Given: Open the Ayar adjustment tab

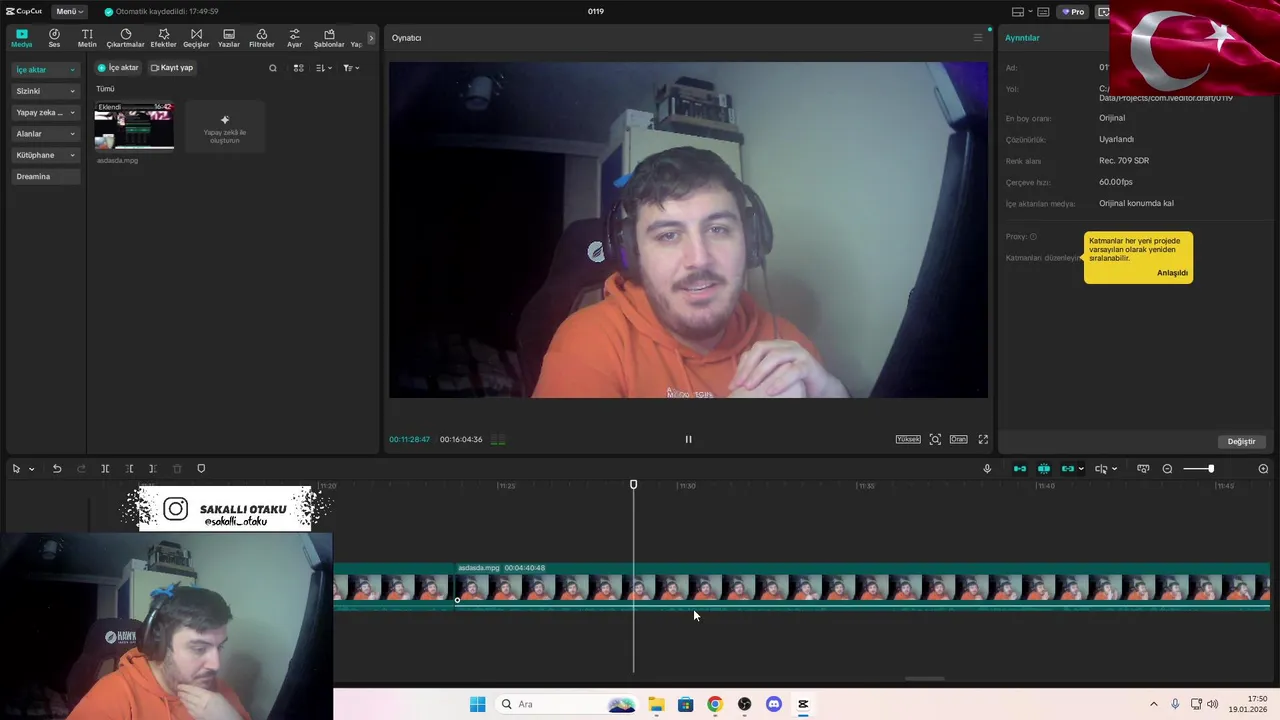Looking at the screenshot, I should tap(294, 38).
